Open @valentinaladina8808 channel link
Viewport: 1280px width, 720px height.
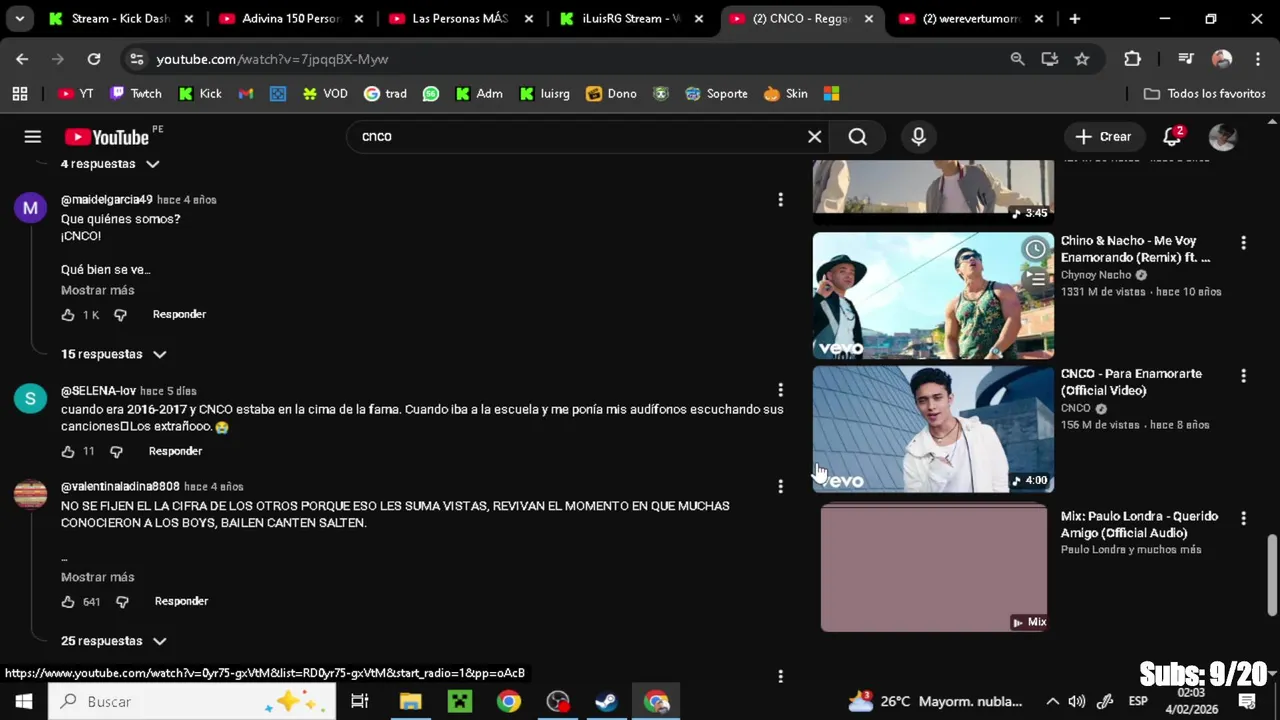tap(120, 487)
